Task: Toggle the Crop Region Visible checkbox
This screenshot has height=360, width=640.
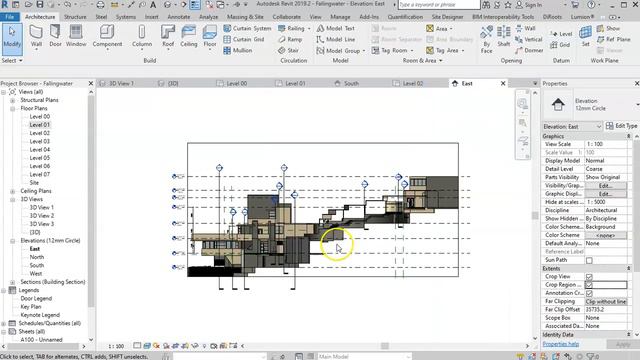Action: coord(589,285)
